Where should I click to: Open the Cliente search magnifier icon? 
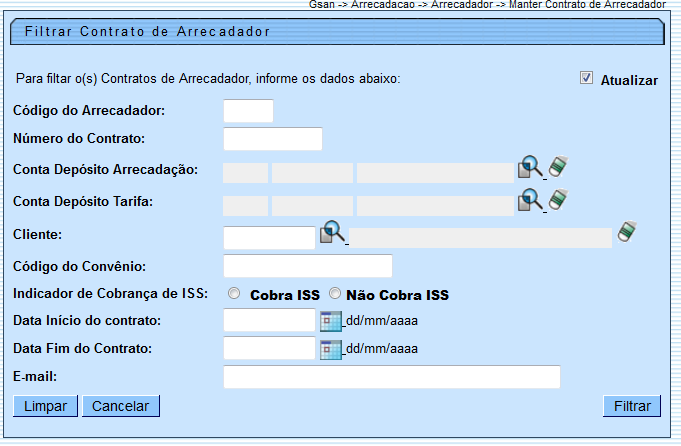click(332, 232)
